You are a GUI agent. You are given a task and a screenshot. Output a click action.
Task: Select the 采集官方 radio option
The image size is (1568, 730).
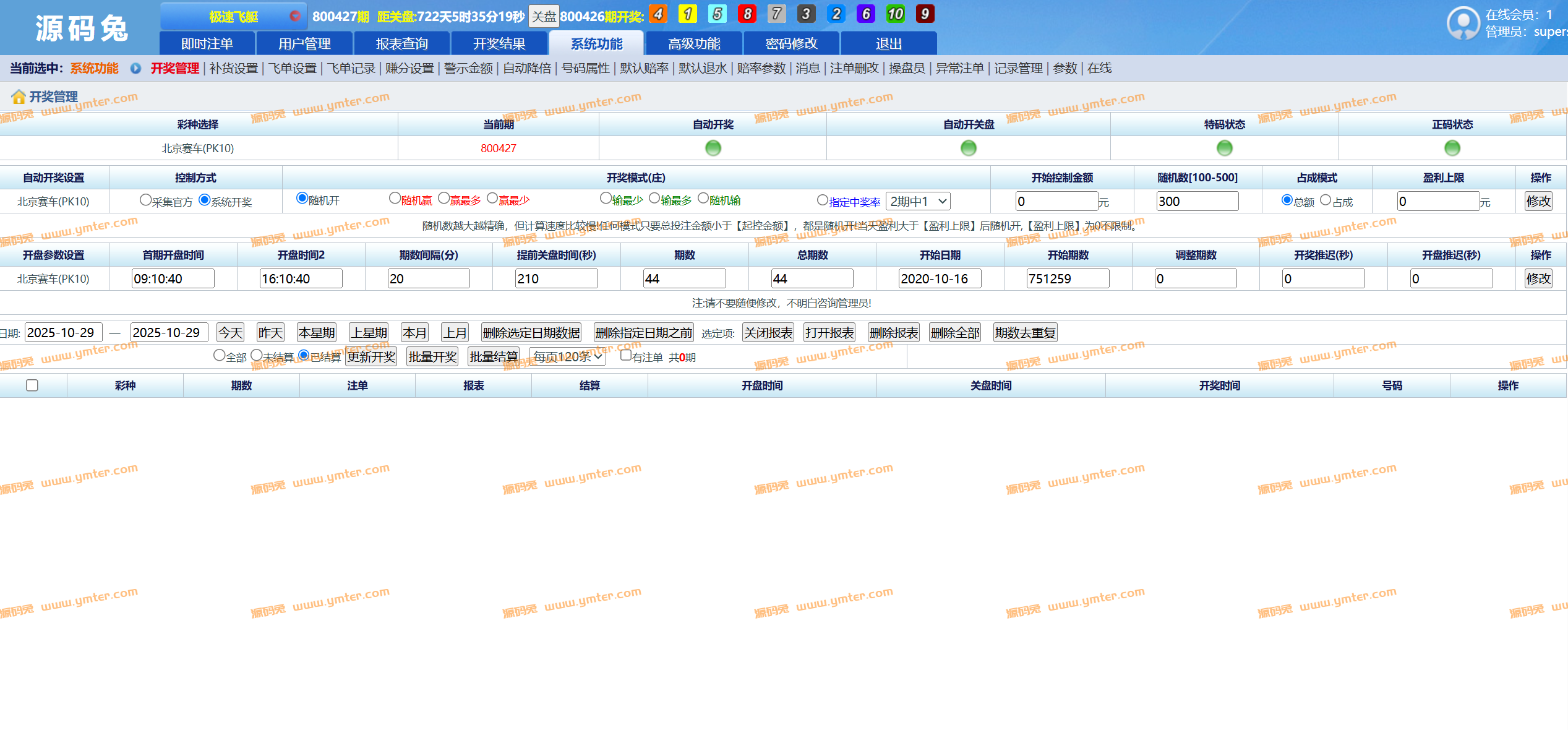145,200
